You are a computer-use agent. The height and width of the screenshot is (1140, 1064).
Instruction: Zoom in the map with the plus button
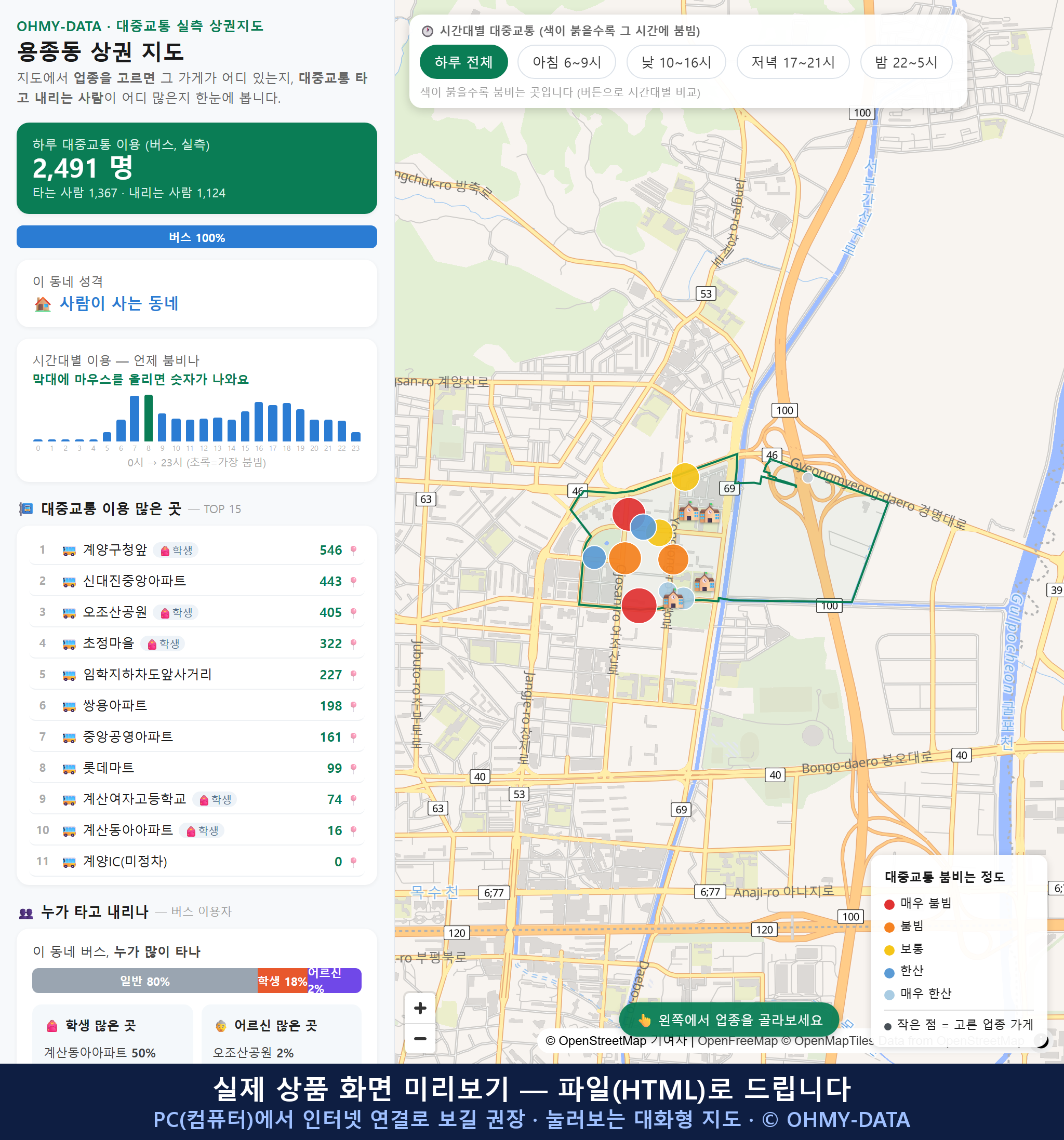click(420, 1008)
